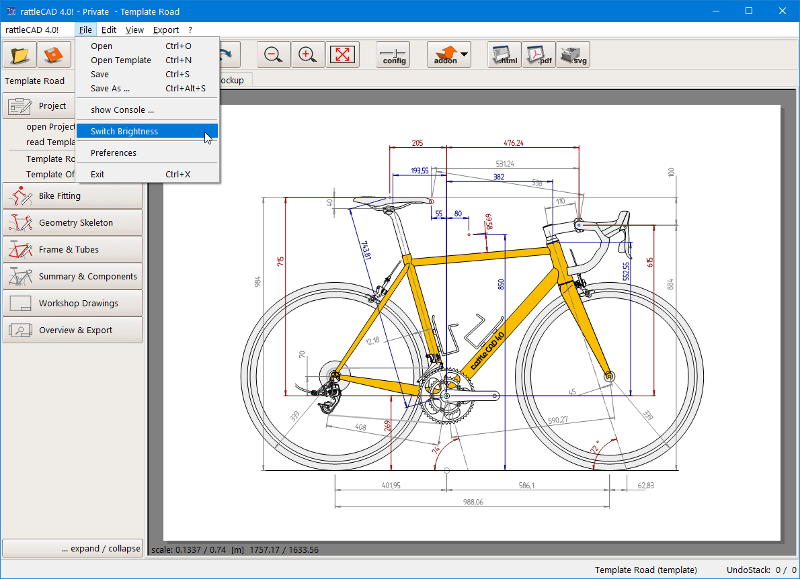
Task: Open the Export menu
Action: point(166,30)
